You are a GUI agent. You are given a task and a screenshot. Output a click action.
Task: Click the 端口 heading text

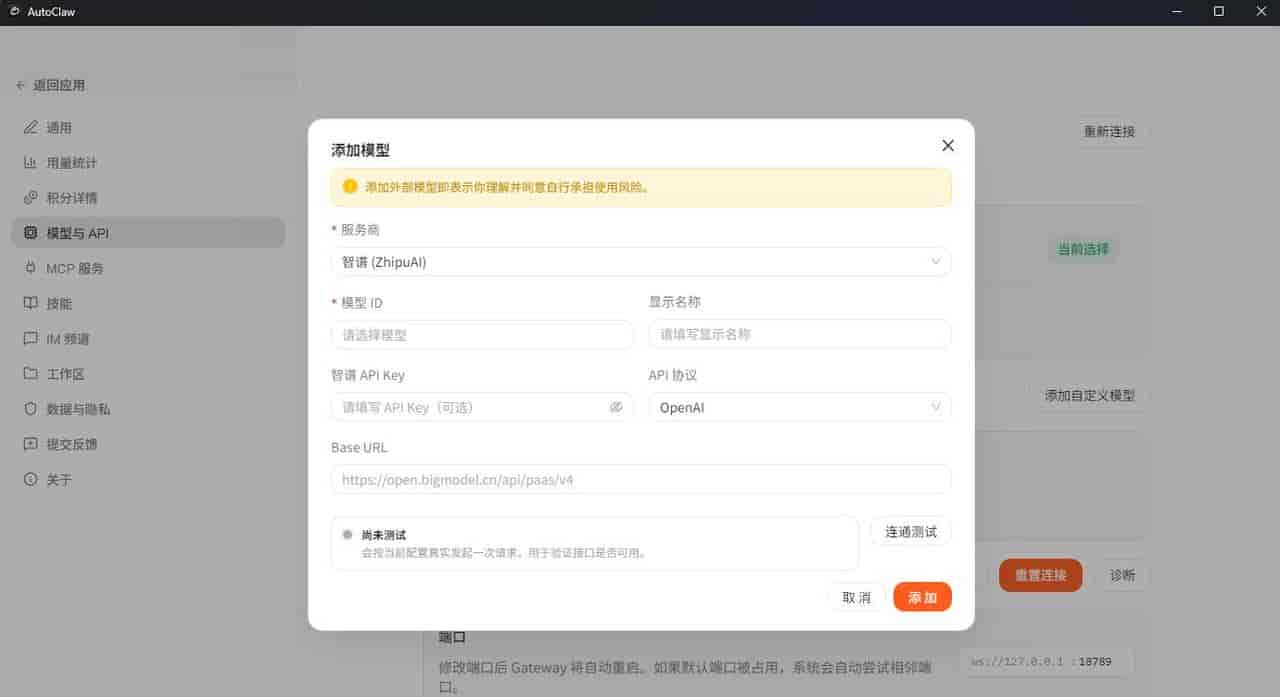(x=453, y=636)
